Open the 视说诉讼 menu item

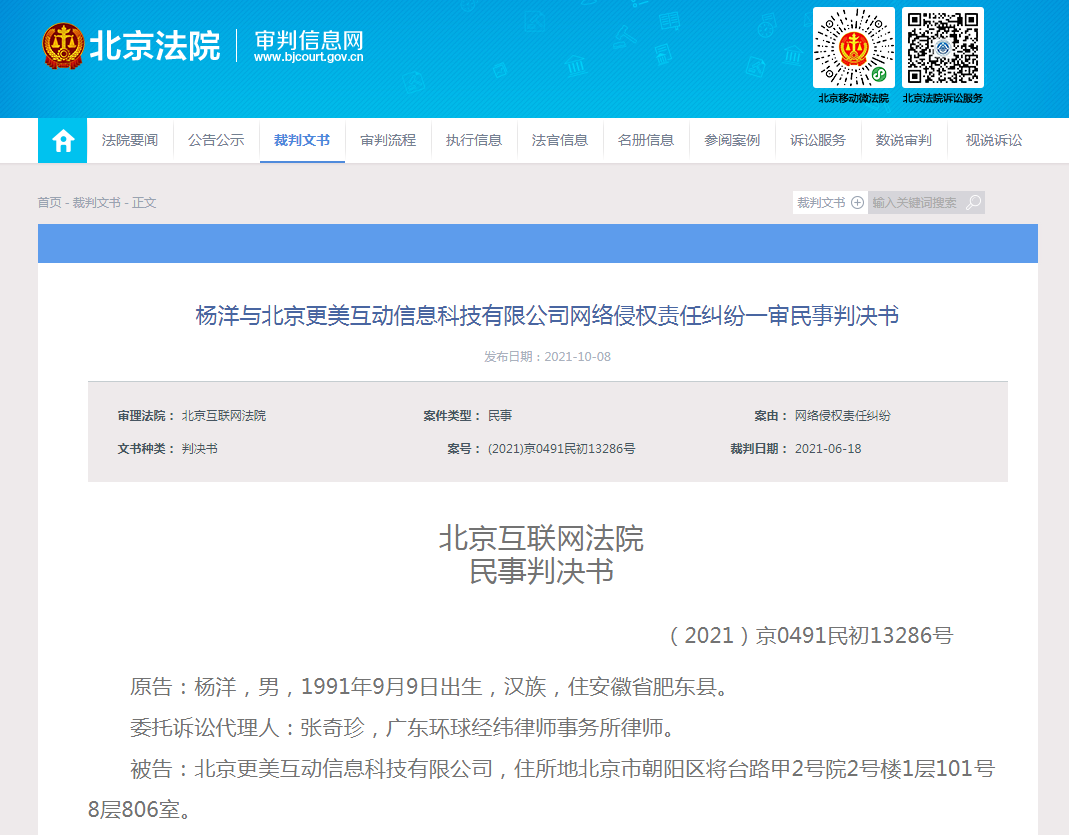click(994, 141)
